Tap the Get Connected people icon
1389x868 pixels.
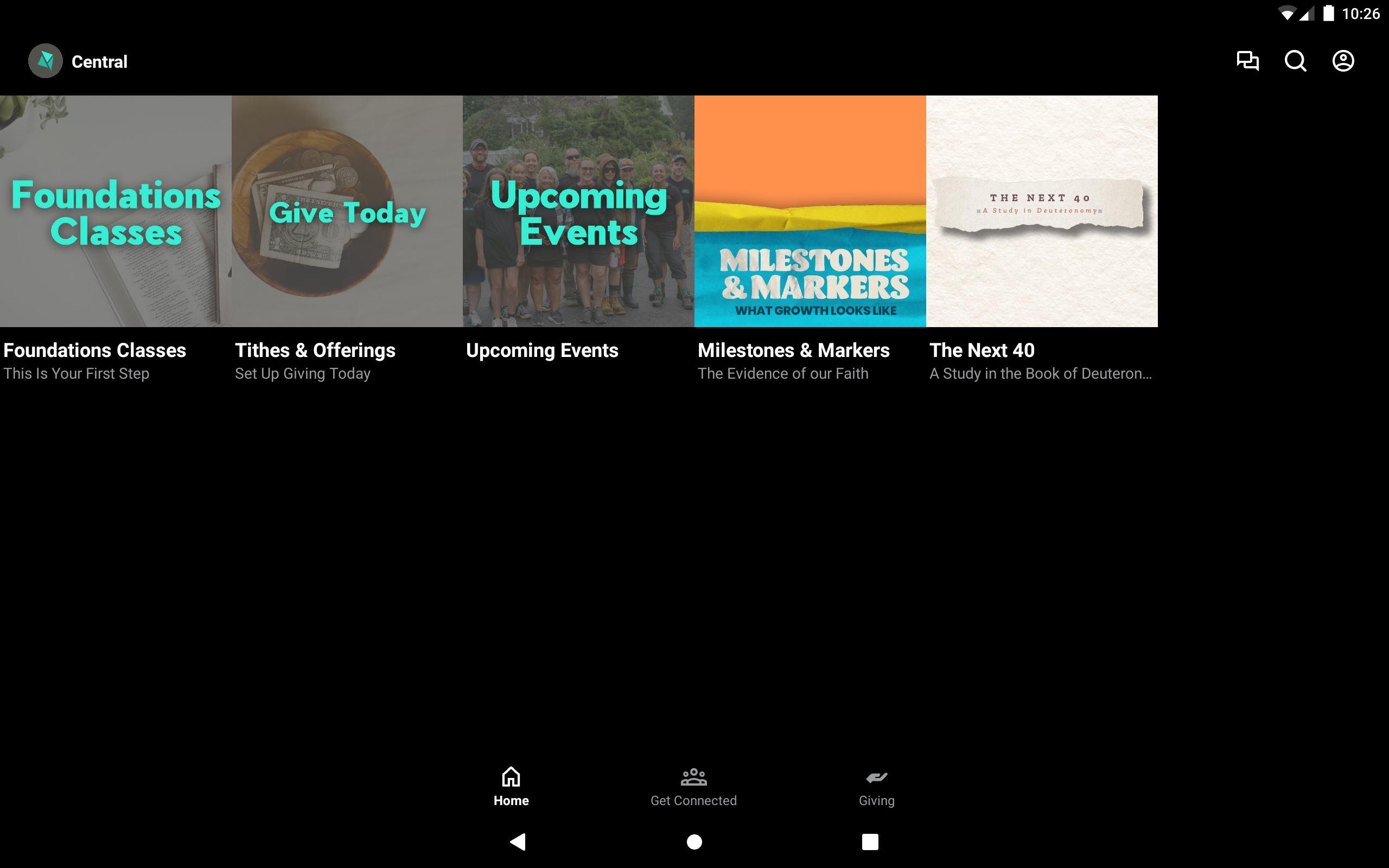(x=693, y=777)
